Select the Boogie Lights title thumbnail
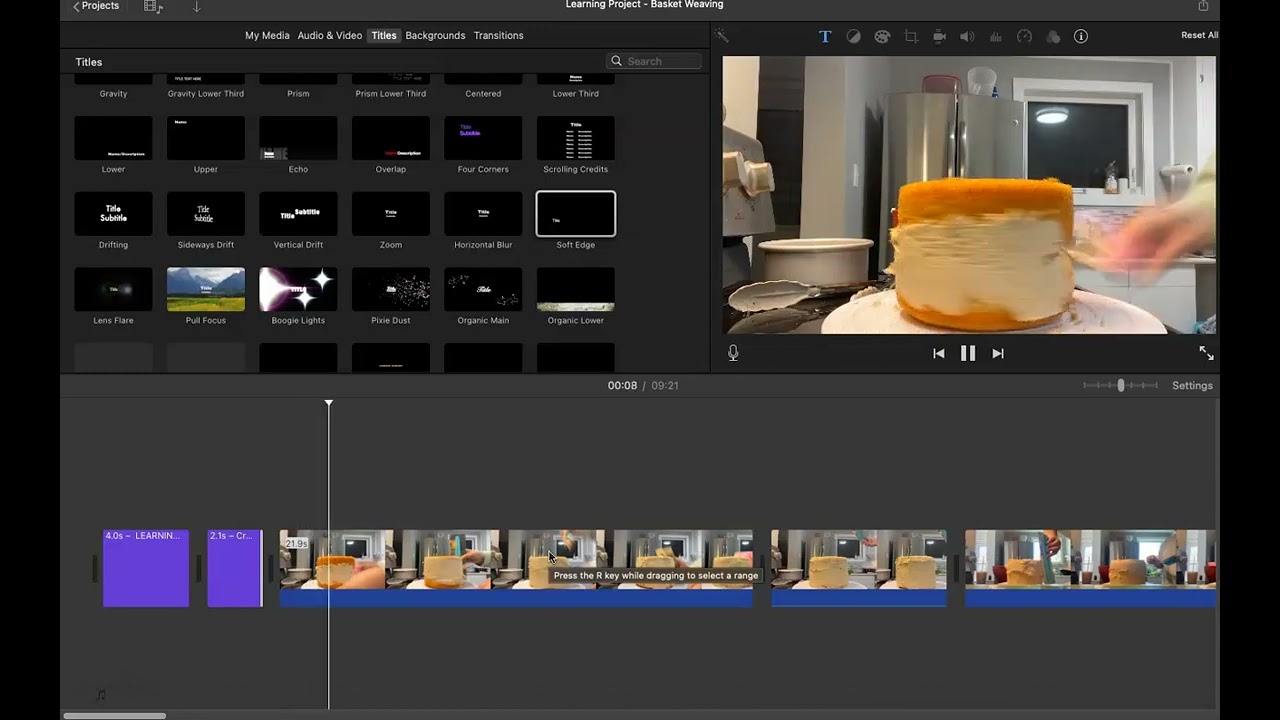Screen dimensions: 1280x720 (x=298, y=289)
